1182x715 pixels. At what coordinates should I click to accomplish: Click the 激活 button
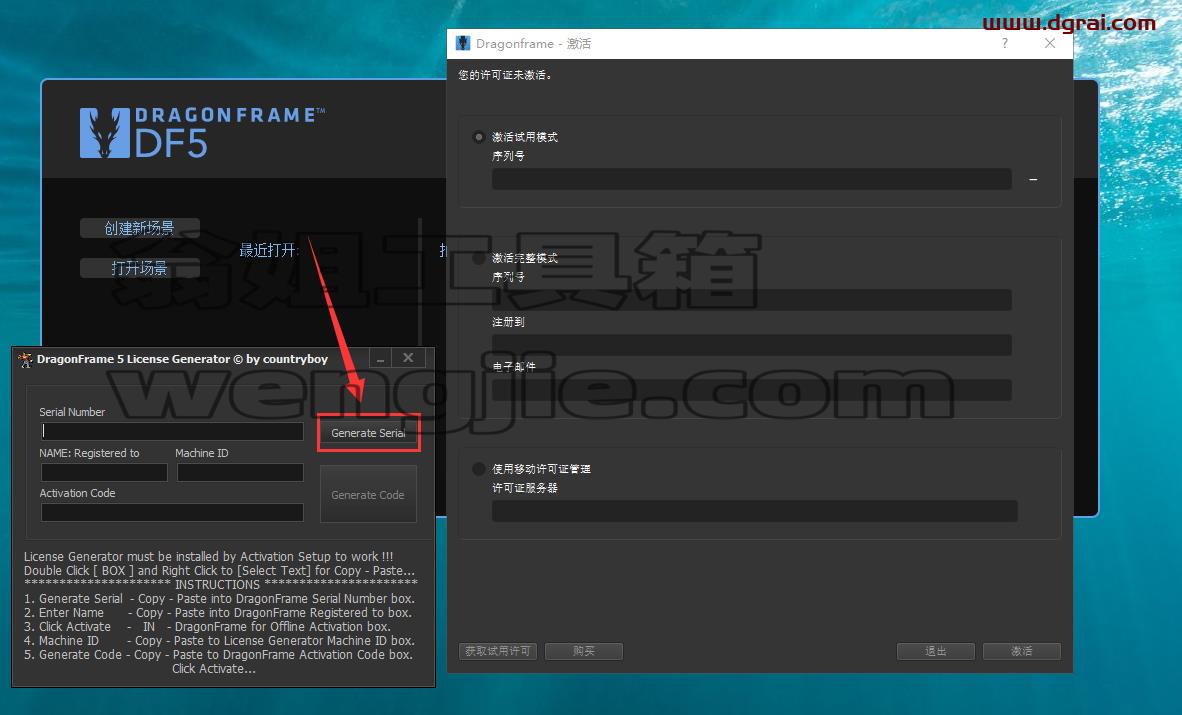1021,651
